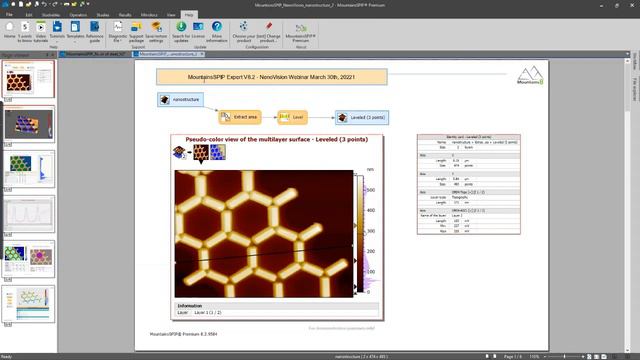640x360 pixels.
Task: Select page 6 thumbnail in page viewer
Action: (28, 304)
